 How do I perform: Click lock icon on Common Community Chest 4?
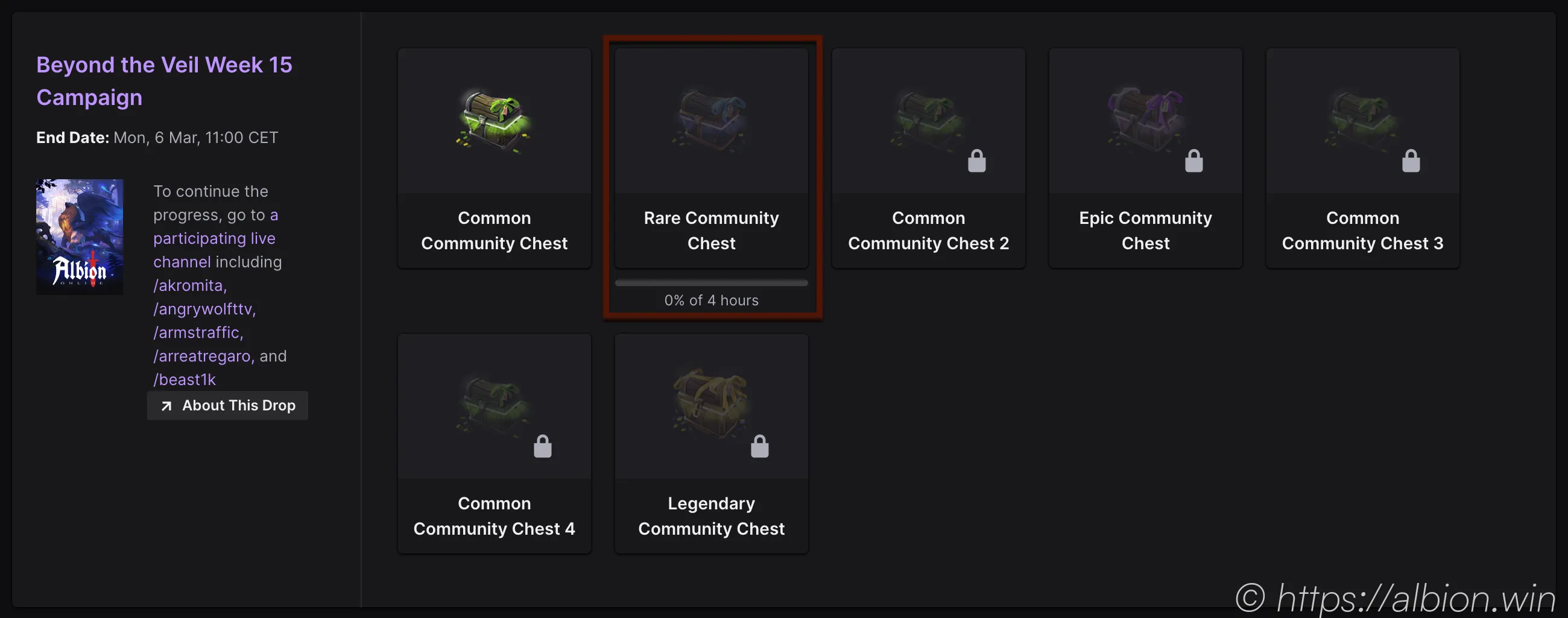pos(542,446)
